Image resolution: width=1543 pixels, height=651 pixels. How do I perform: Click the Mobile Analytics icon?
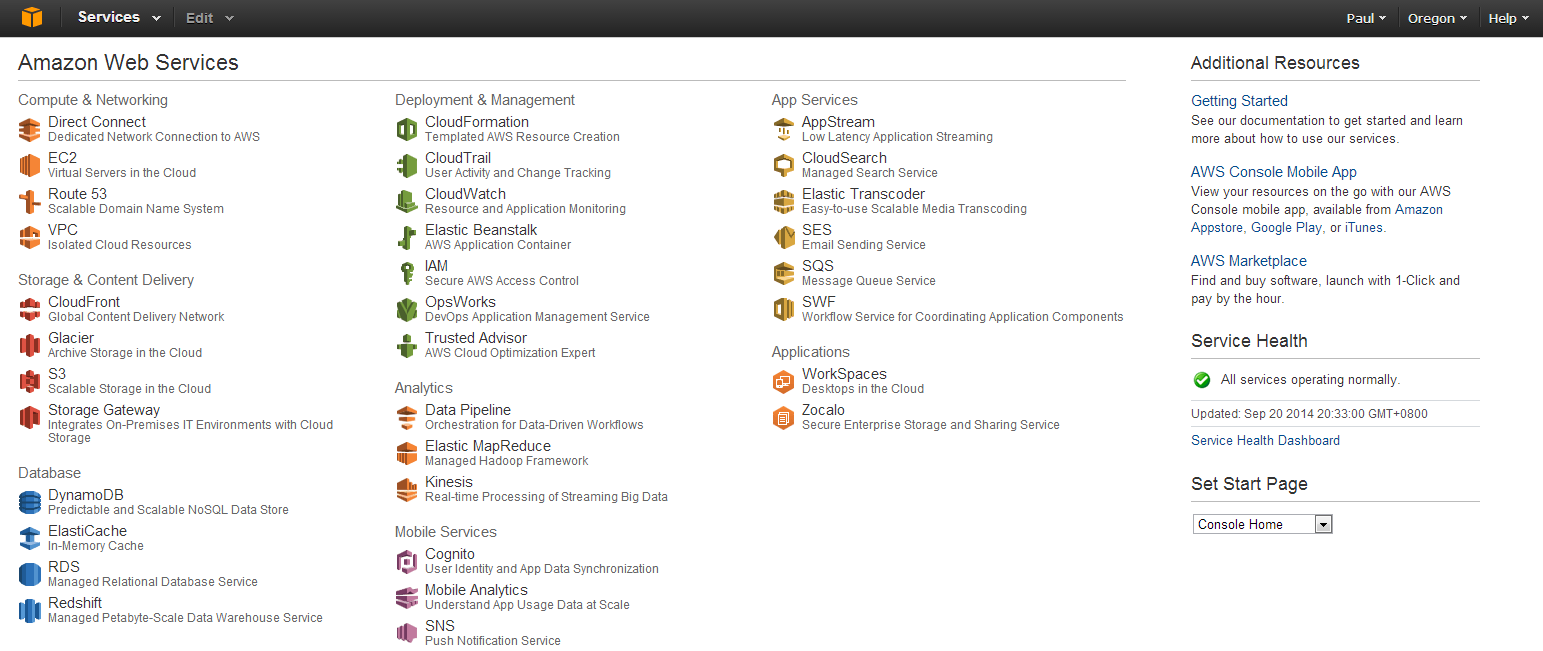(407, 598)
